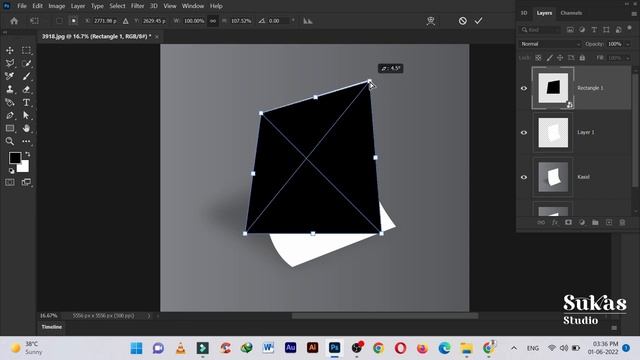Open the Normal blend mode dropdown
Image resolution: width=640 pixels, height=360 pixels.
tap(550, 44)
